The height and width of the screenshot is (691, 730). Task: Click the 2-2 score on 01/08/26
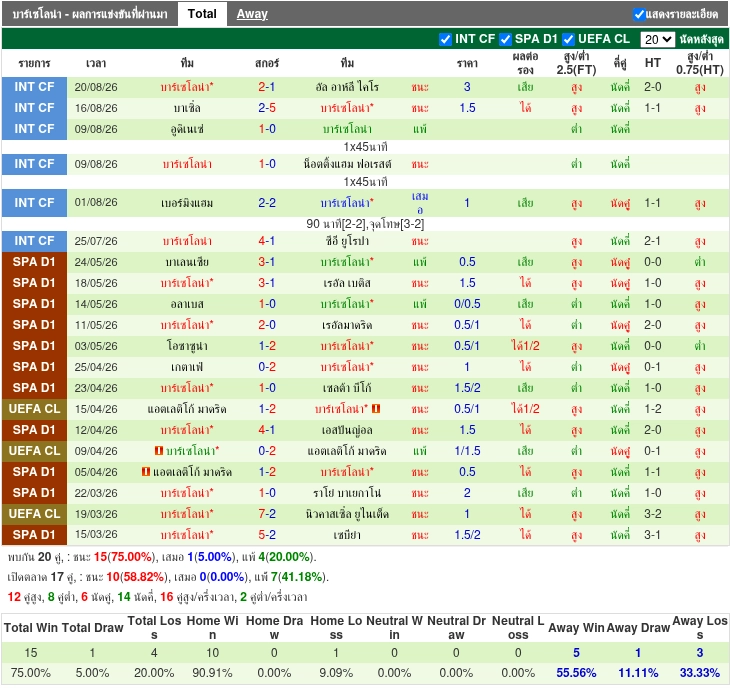267,203
